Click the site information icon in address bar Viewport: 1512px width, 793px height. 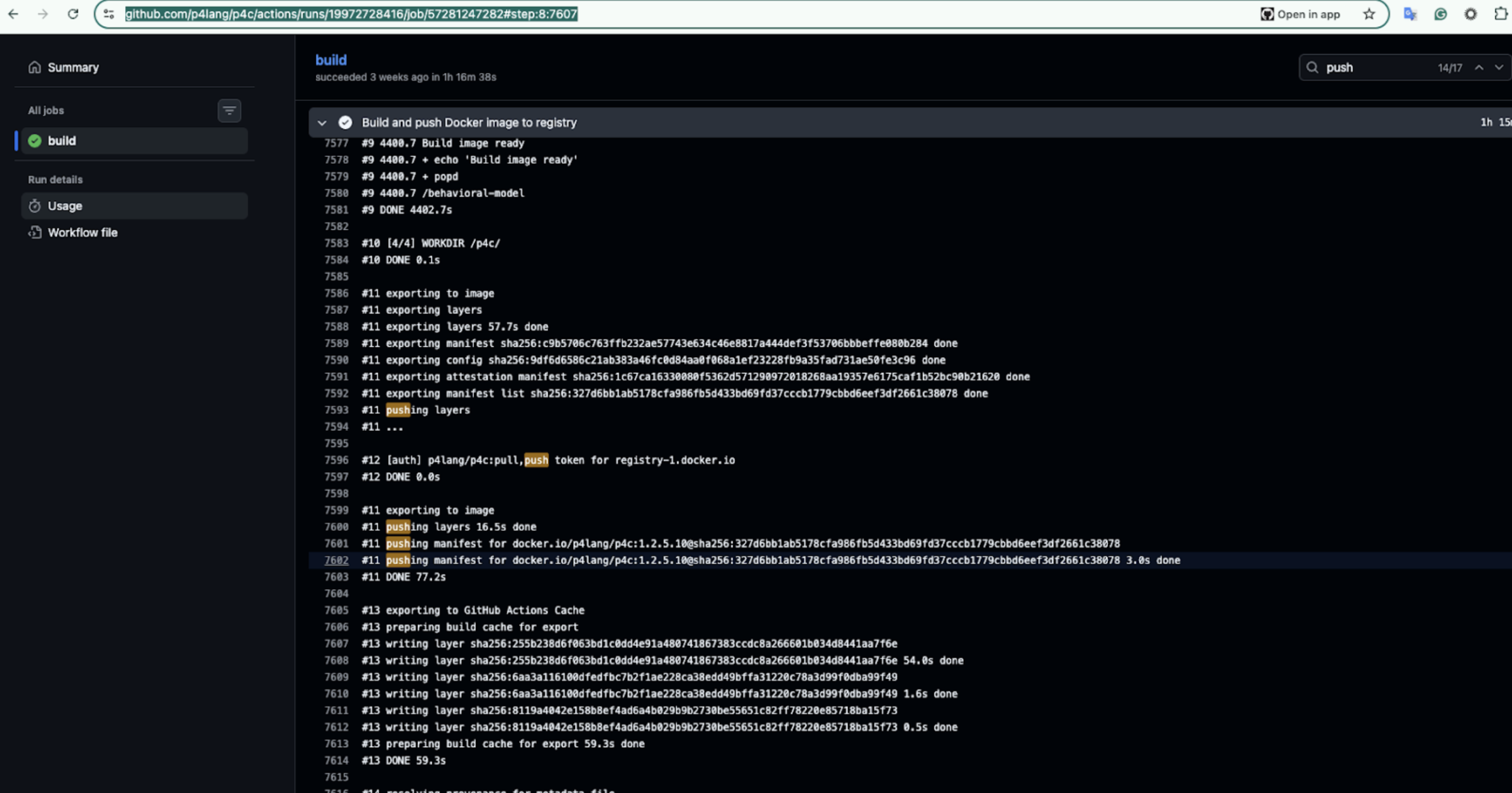(109, 14)
